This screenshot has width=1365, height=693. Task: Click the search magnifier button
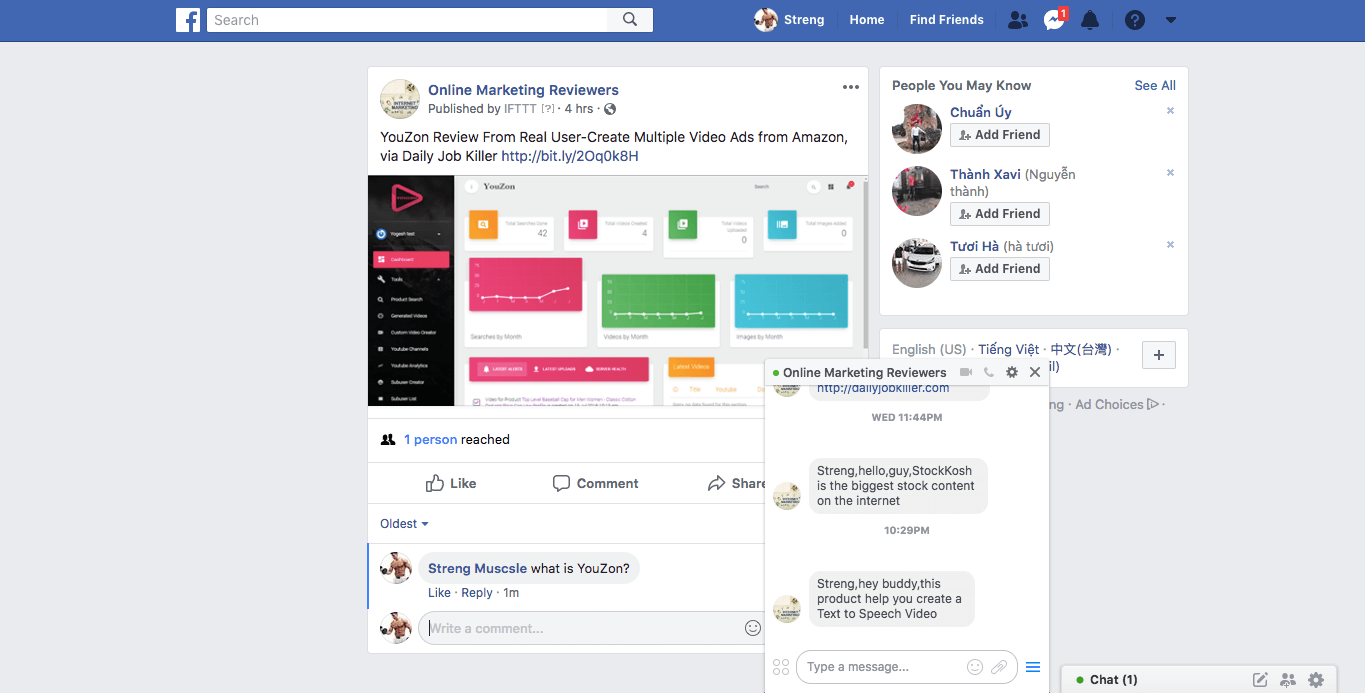click(630, 20)
